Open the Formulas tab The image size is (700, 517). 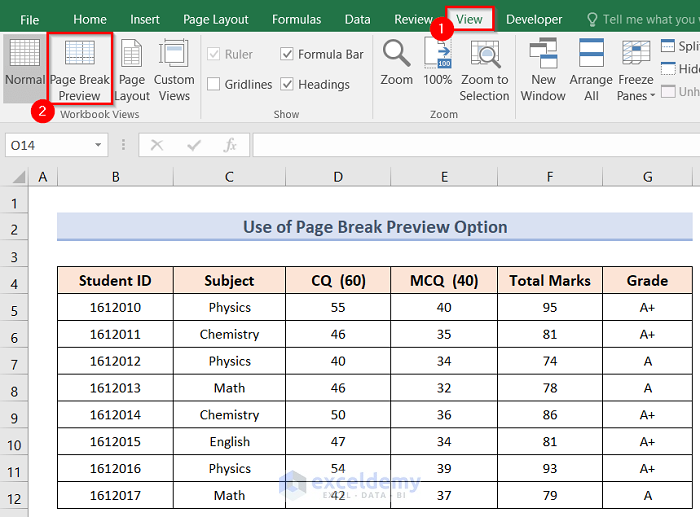tap(296, 20)
